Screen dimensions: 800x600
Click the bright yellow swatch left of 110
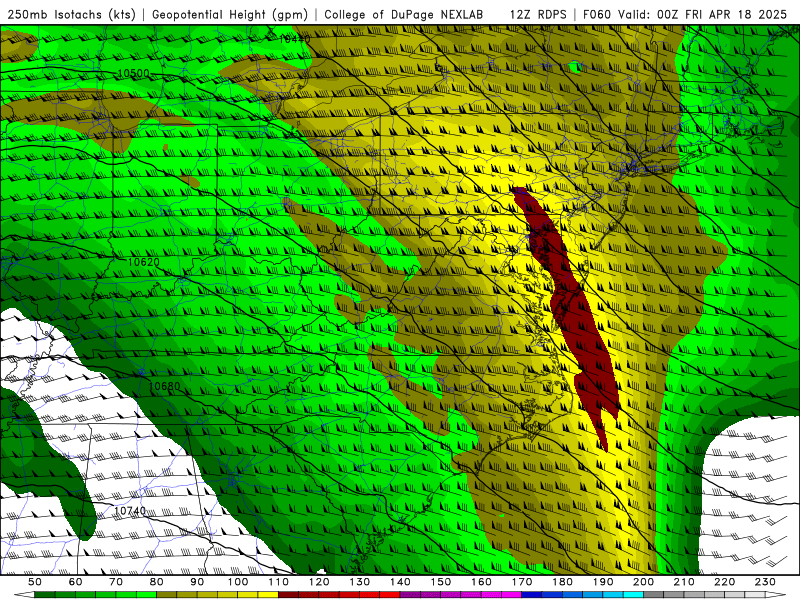click(268, 595)
